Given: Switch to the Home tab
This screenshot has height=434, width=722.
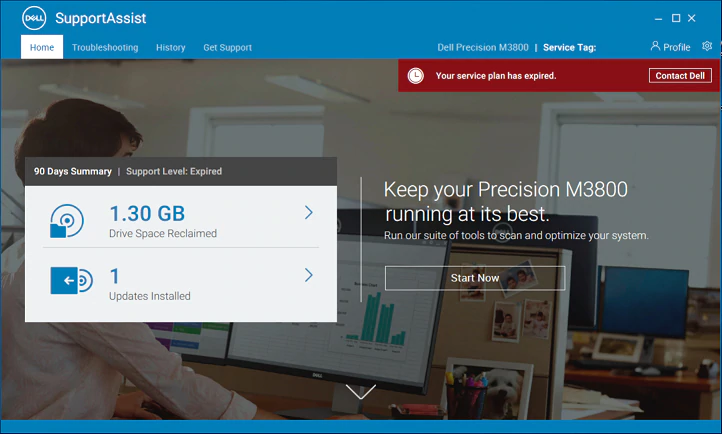Looking at the screenshot, I should (x=42, y=47).
